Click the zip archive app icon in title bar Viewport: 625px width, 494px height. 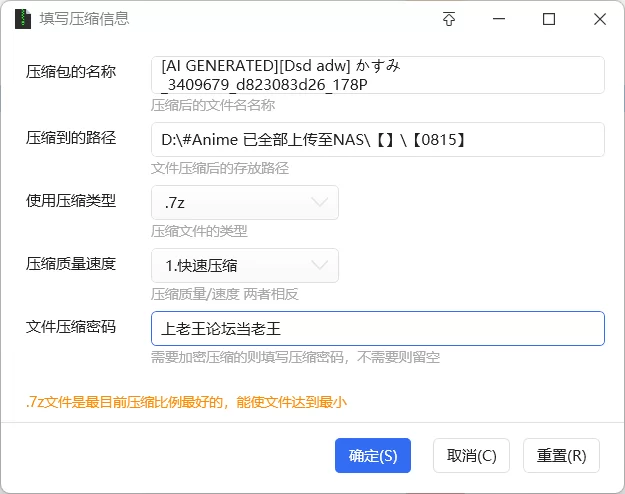pos(23,19)
